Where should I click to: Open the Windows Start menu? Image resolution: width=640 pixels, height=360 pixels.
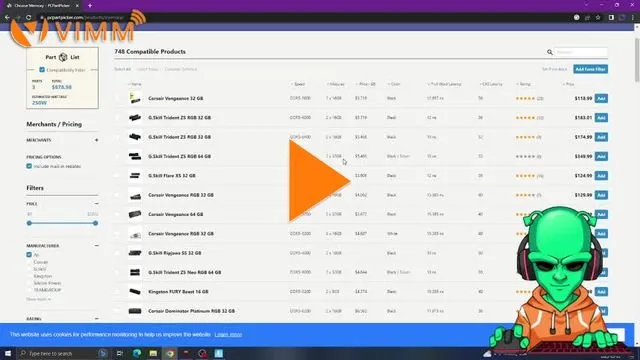pyautogui.click(x=8, y=353)
